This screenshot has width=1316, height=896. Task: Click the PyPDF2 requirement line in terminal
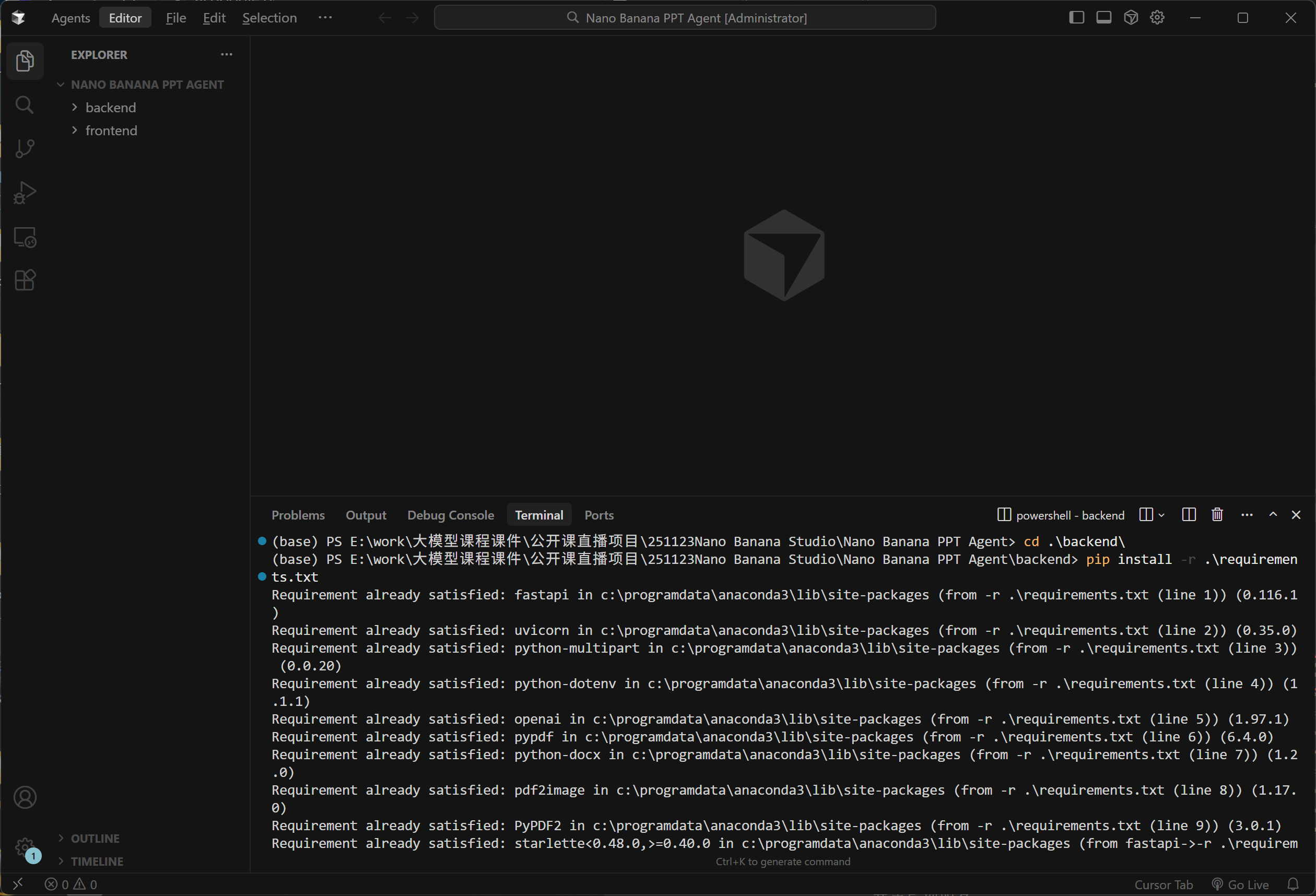click(777, 825)
